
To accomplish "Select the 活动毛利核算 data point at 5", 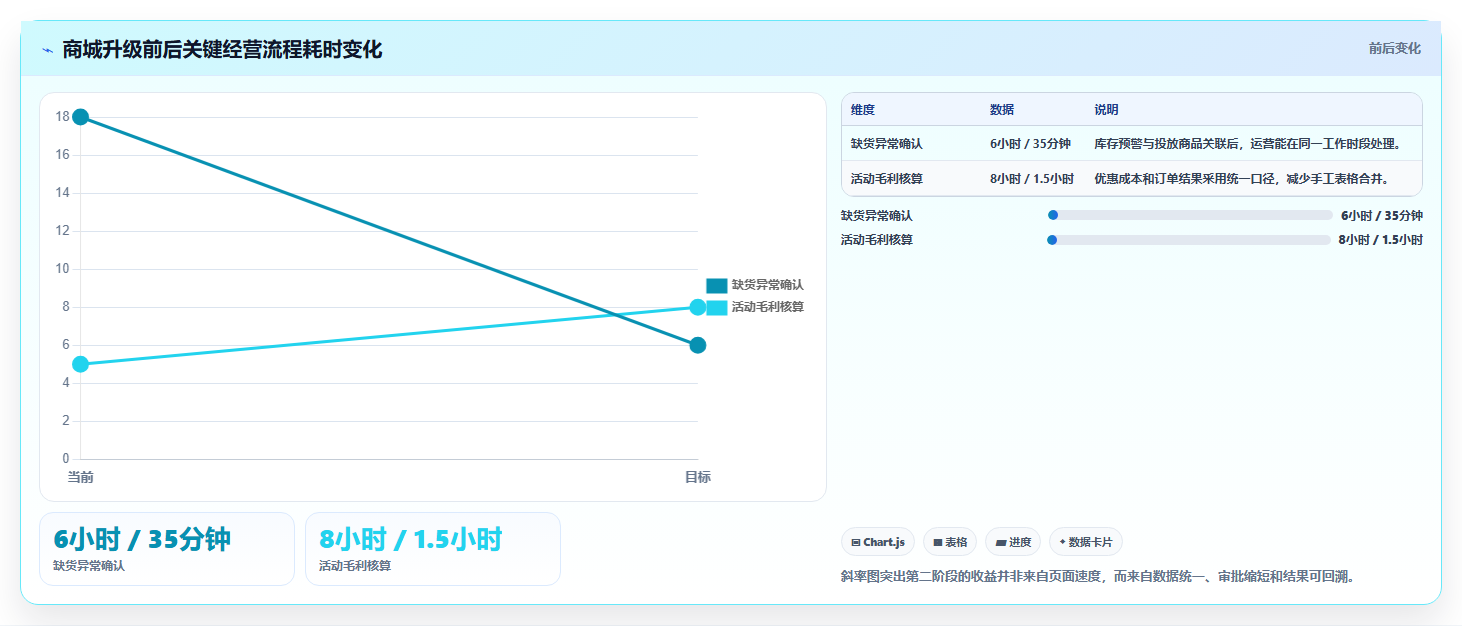I will pyautogui.click(x=81, y=364).
